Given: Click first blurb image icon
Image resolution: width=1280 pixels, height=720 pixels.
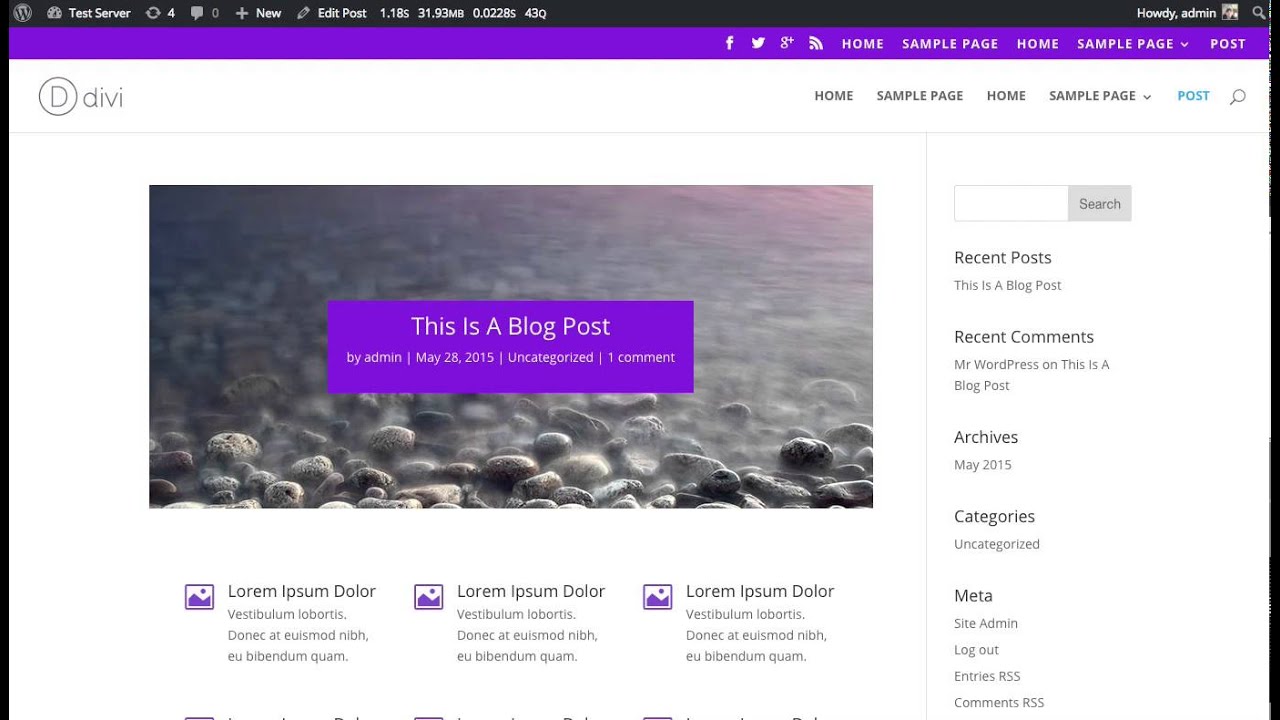Looking at the screenshot, I should tap(199, 597).
